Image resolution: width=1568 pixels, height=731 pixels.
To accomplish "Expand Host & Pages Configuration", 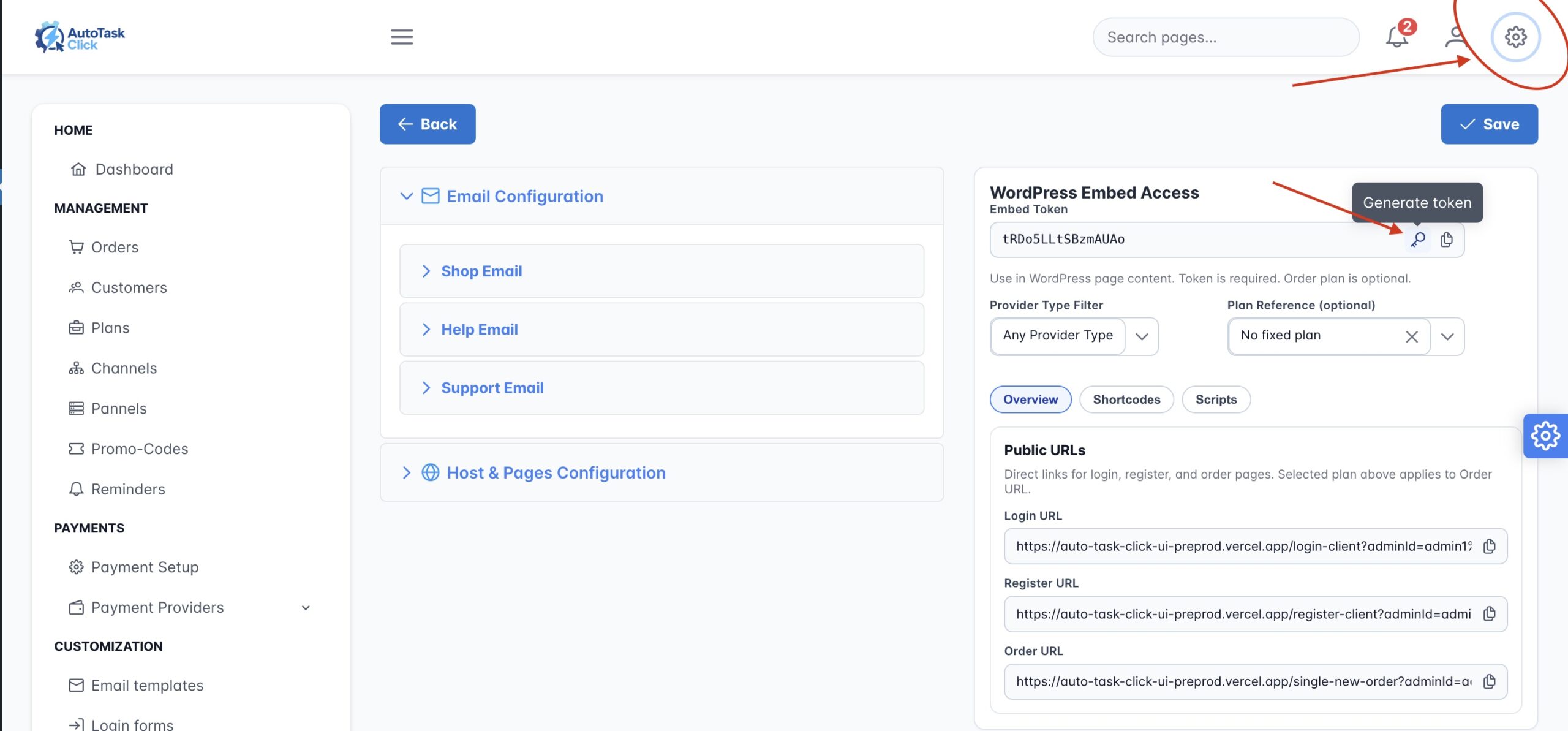I will point(661,472).
